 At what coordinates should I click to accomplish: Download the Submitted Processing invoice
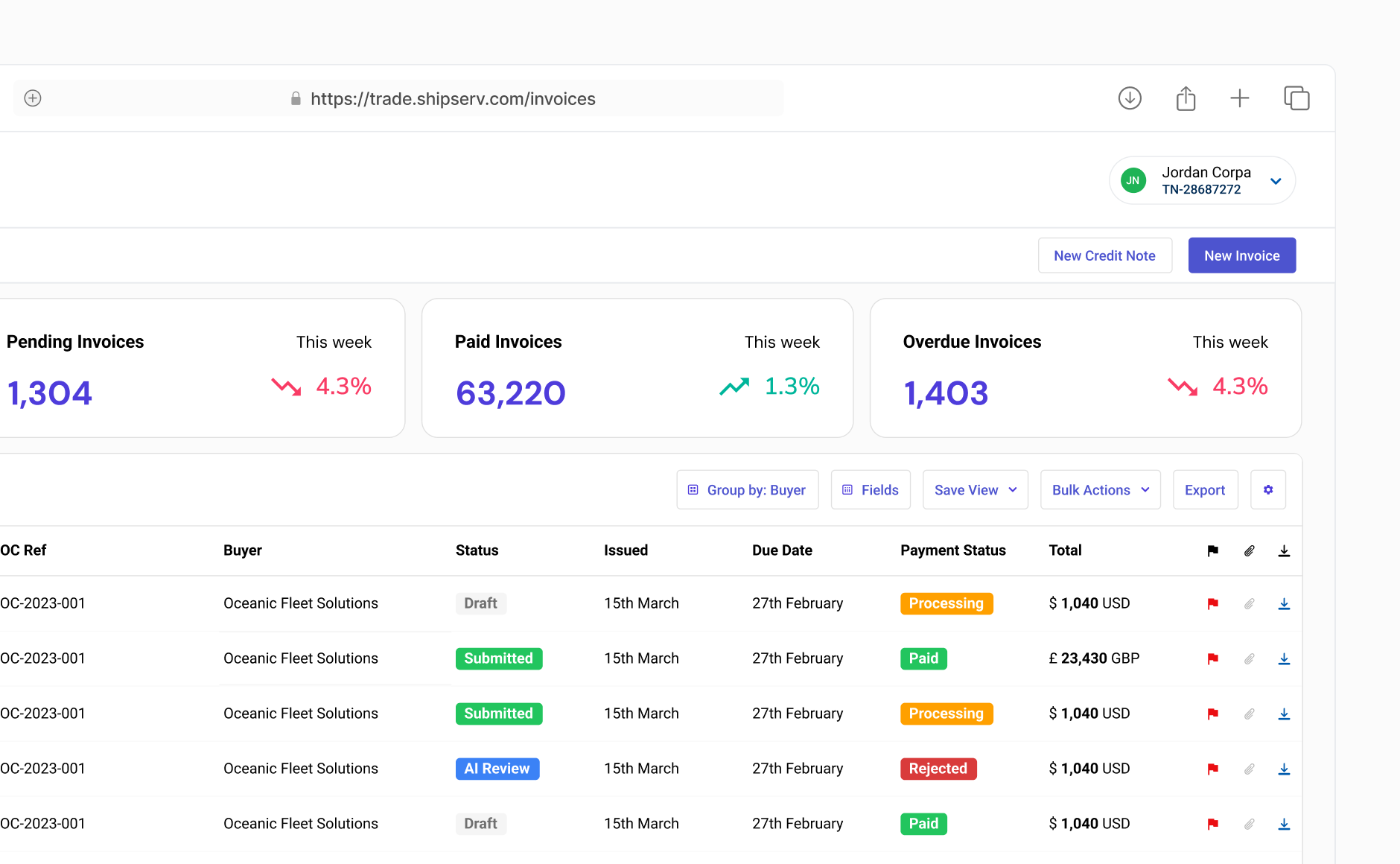1284,714
